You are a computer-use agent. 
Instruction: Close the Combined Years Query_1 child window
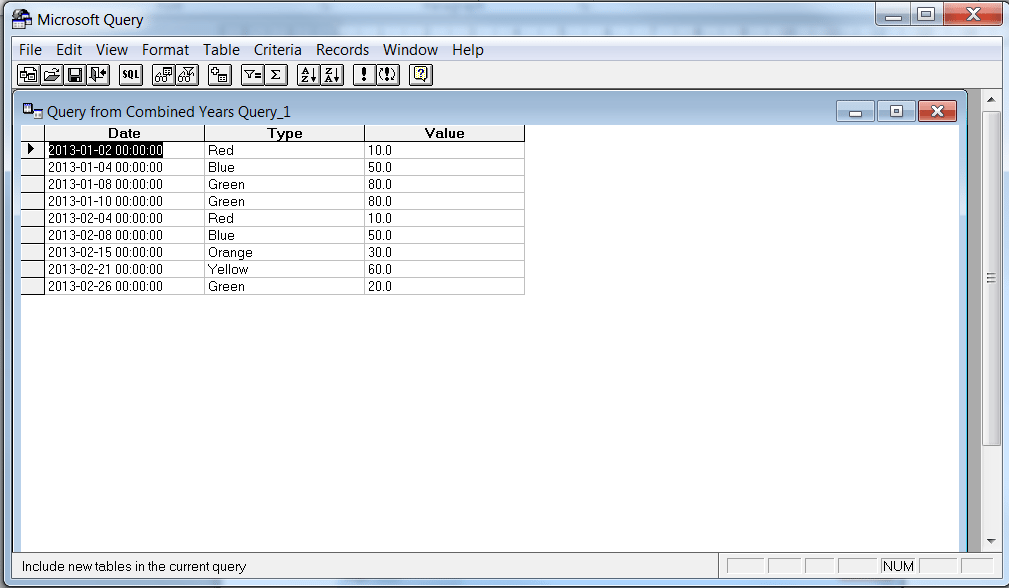click(938, 111)
